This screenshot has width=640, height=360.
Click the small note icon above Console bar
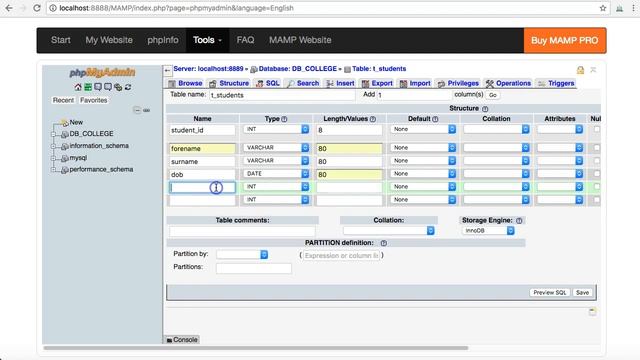[x=593, y=312]
